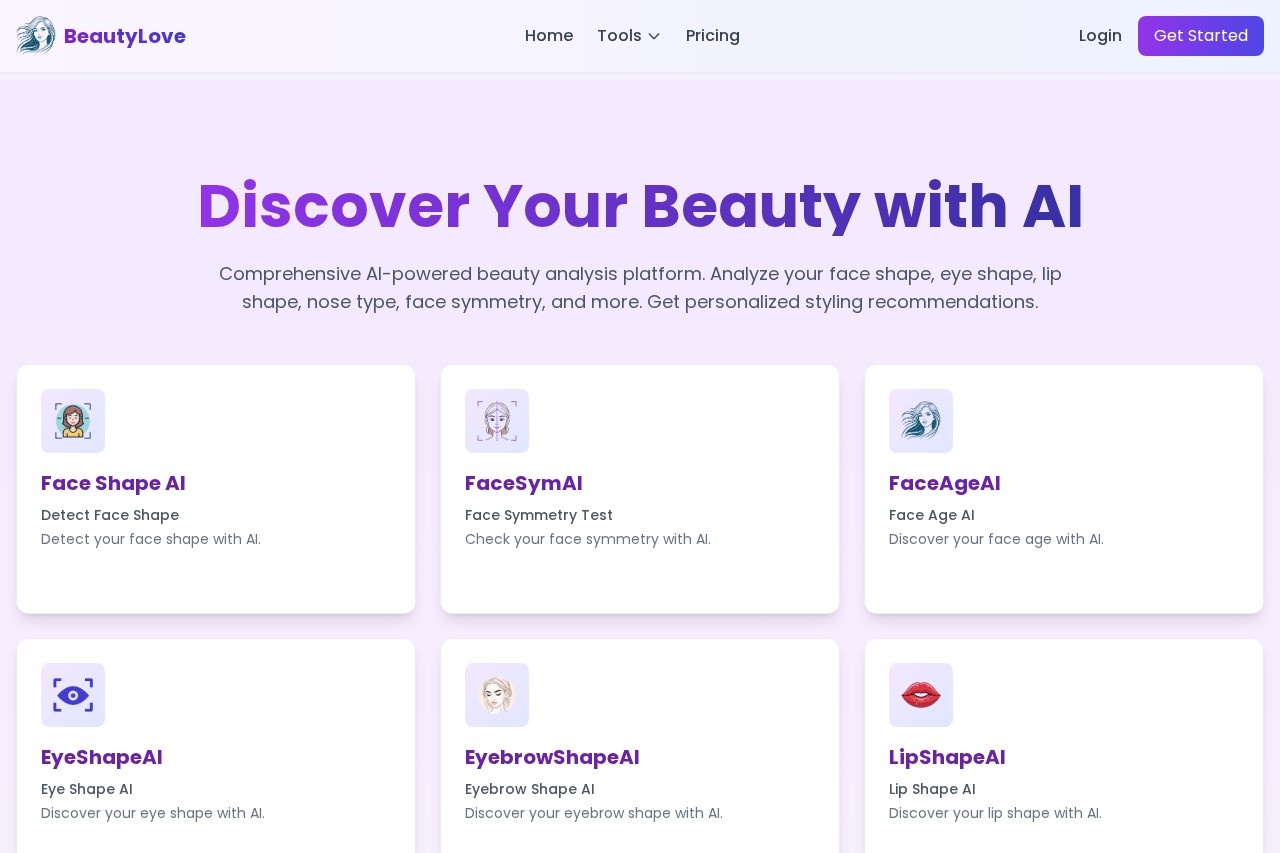Open the FaceAgeAI link

(944, 484)
